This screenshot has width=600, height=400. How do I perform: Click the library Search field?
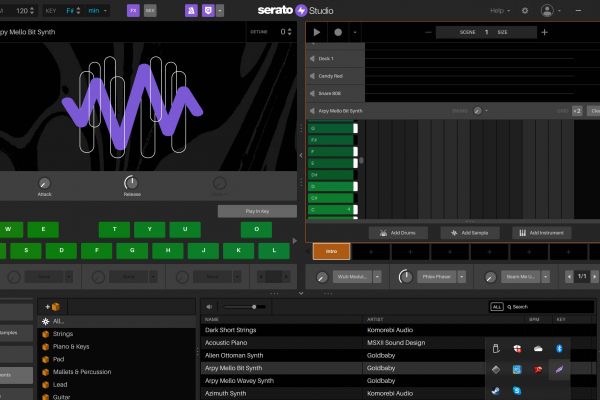tap(549, 307)
